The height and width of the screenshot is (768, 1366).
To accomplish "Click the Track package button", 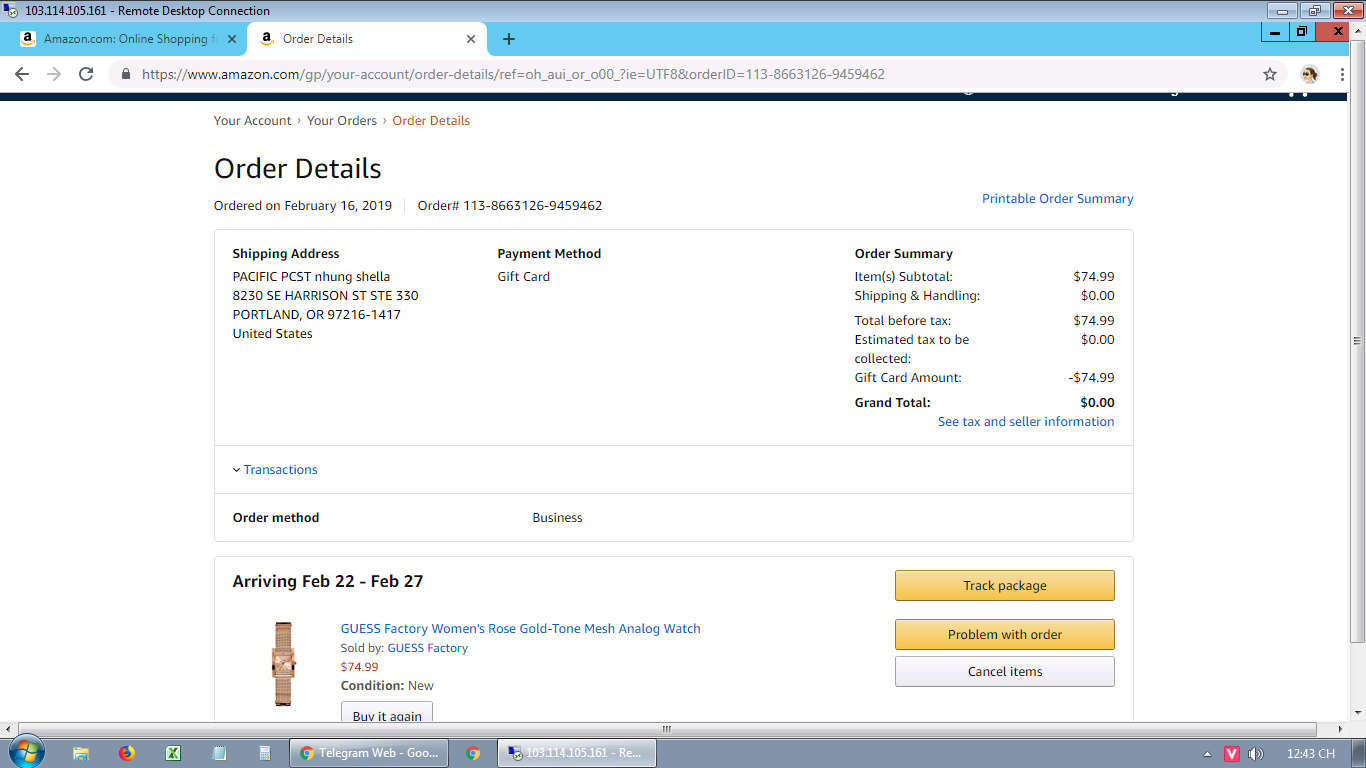I will pos(1004,586).
